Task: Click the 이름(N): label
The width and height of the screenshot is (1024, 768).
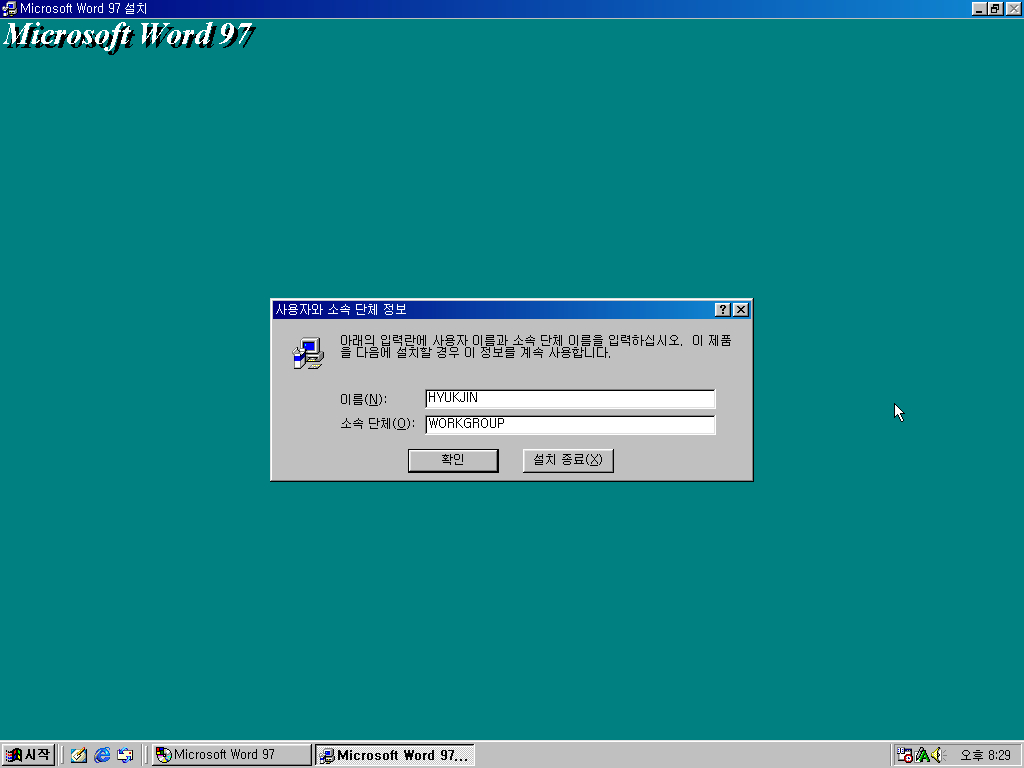Action: 363,399
